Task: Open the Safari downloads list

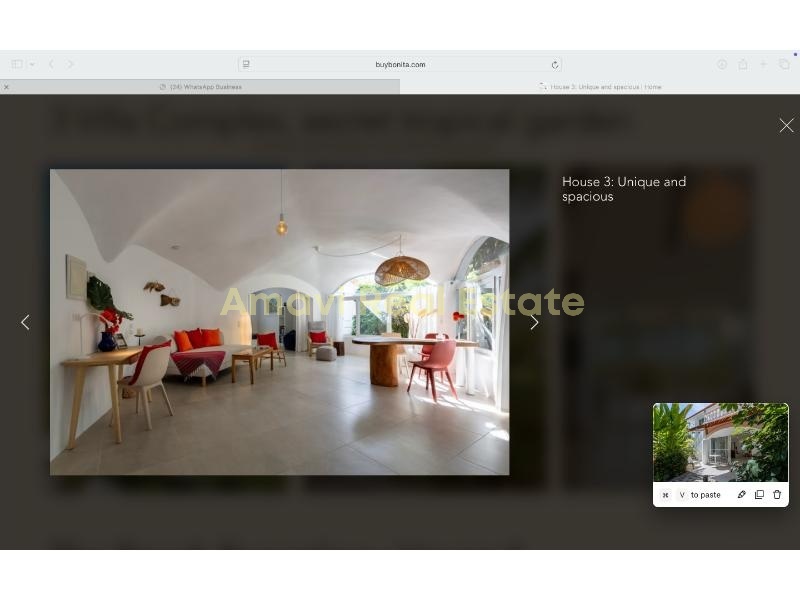Action: [722, 64]
